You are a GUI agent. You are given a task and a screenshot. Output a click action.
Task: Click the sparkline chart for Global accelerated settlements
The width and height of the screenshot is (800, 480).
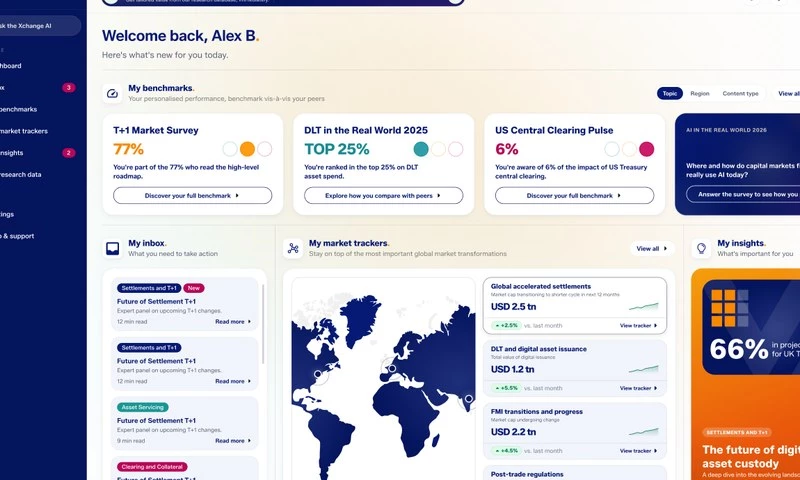coord(643,307)
